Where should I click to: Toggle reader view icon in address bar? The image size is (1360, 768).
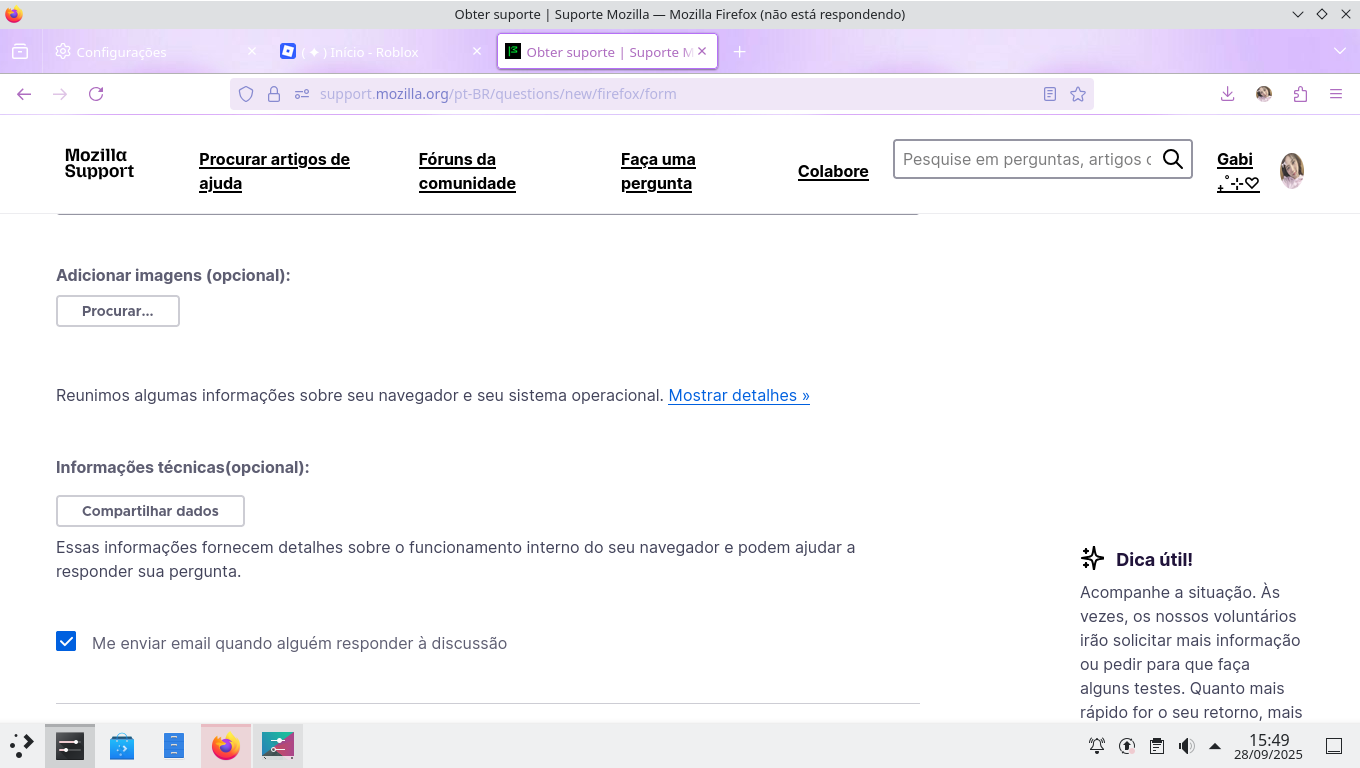pyautogui.click(x=1050, y=94)
